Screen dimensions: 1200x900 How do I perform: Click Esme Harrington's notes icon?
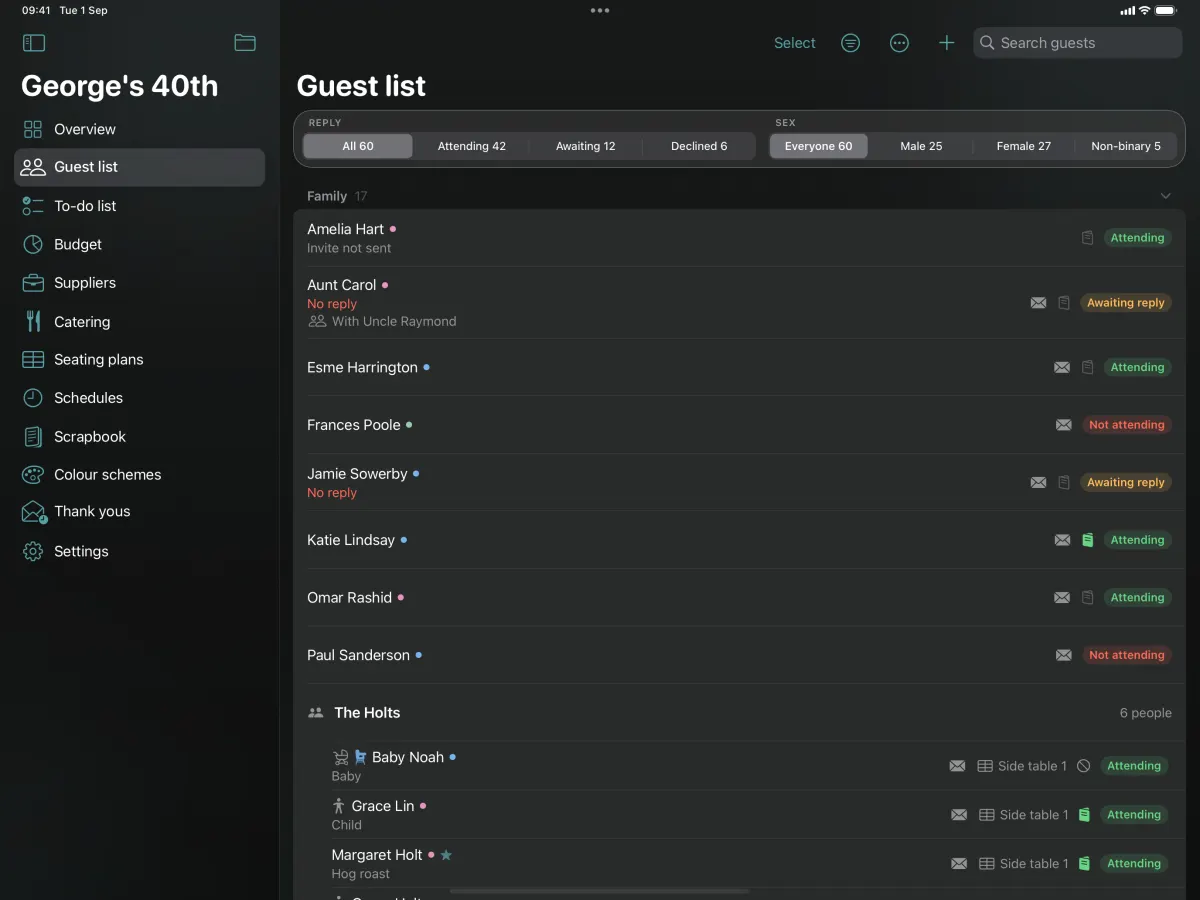click(1088, 367)
